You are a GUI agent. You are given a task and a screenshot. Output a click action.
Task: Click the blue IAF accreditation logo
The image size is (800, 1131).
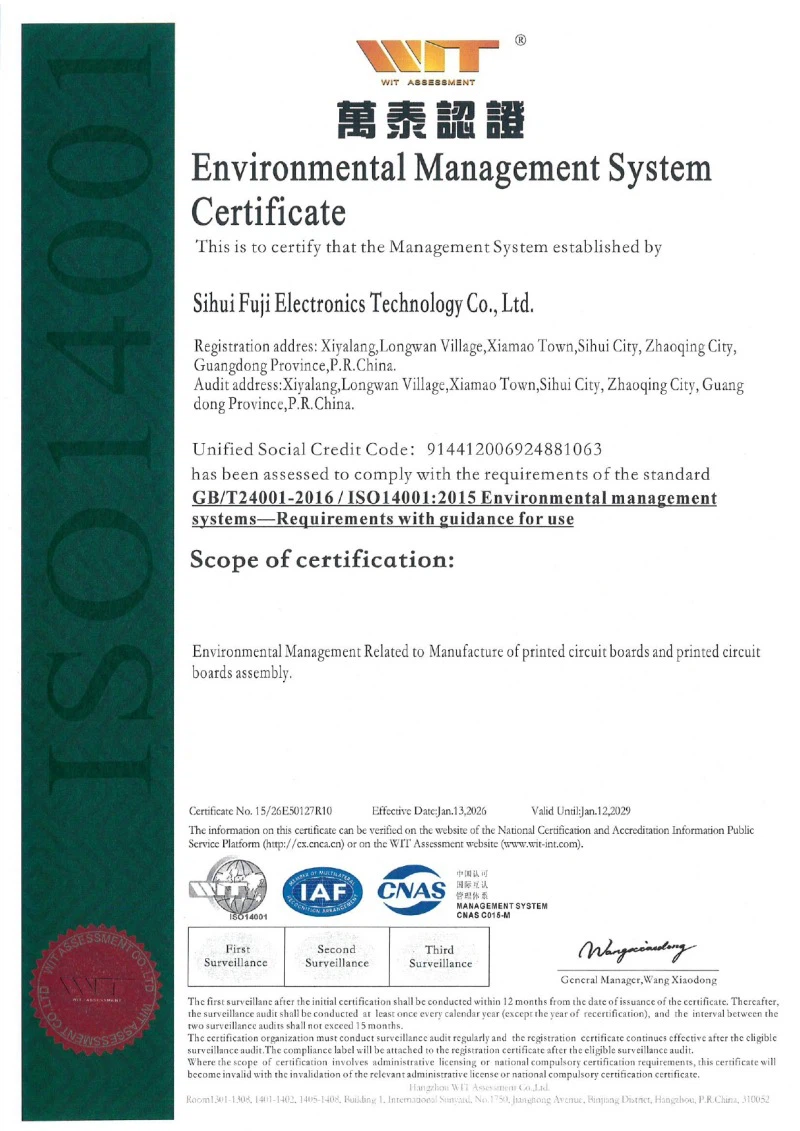click(321, 889)
